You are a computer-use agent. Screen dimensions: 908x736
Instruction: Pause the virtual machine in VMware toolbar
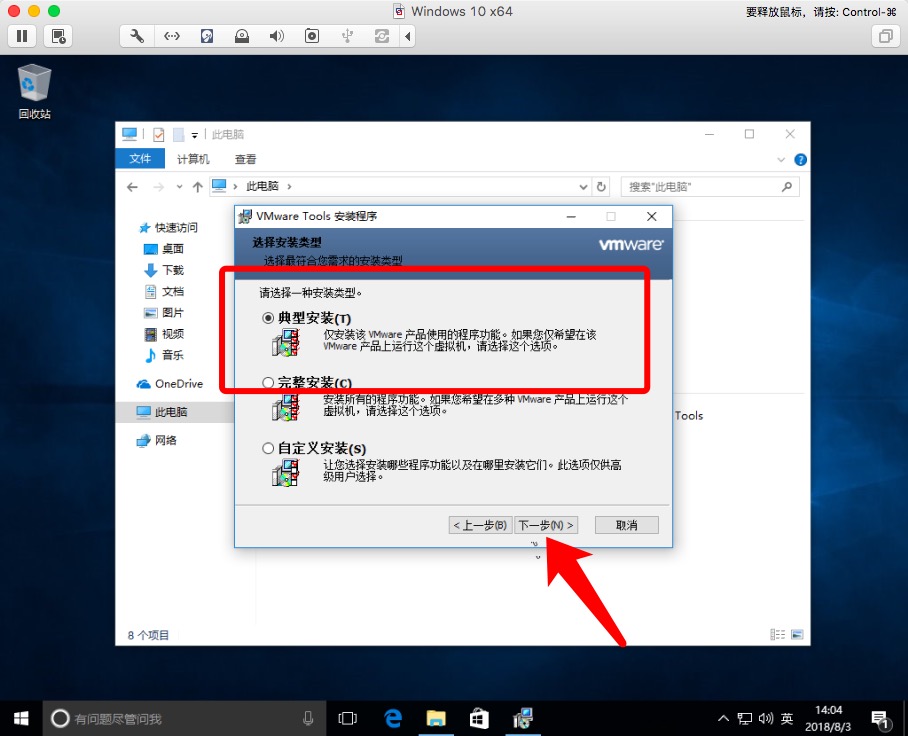click(22, 36)
